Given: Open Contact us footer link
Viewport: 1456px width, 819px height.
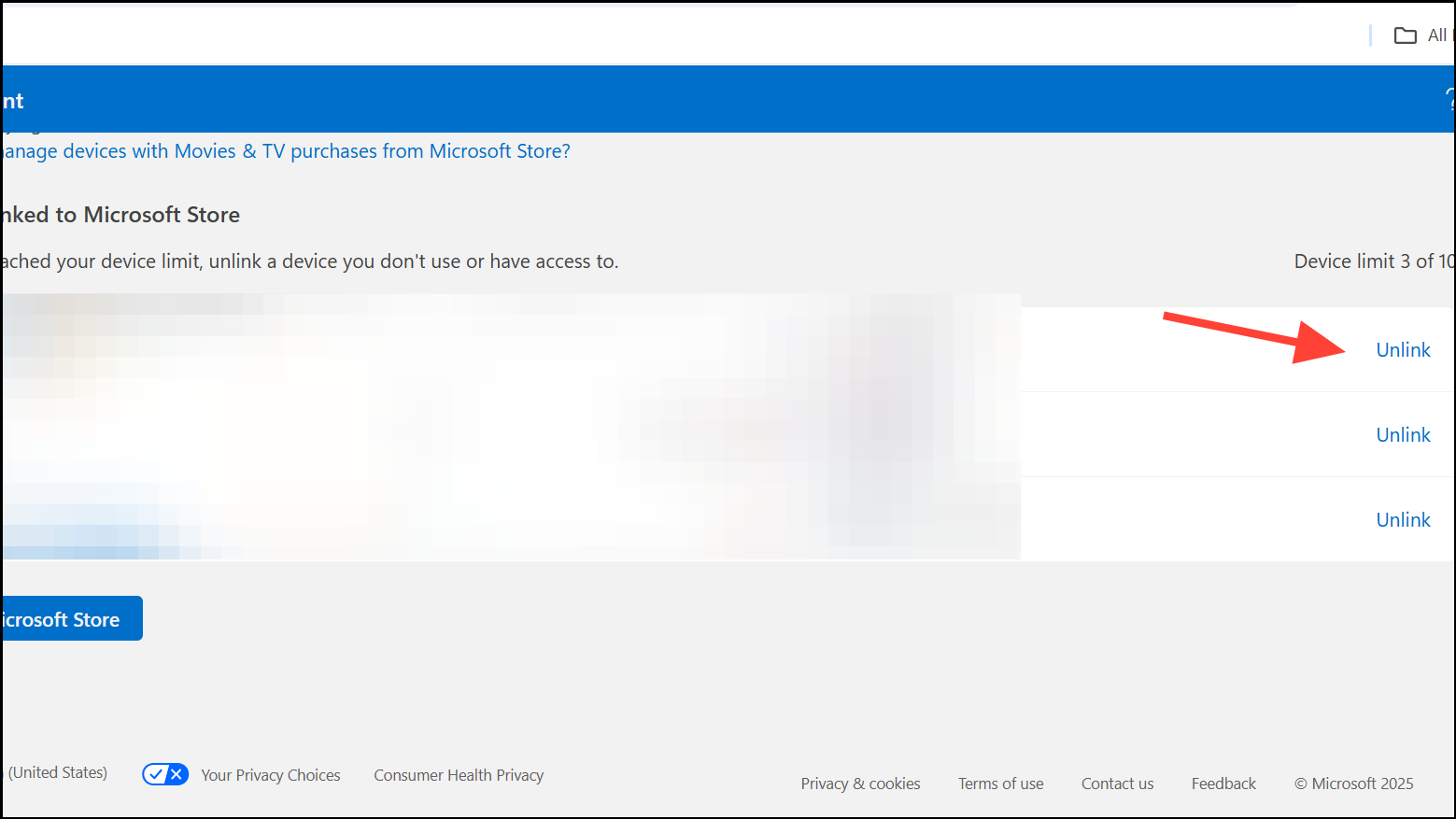Looking at the screenshot, I should [1117, 784].
